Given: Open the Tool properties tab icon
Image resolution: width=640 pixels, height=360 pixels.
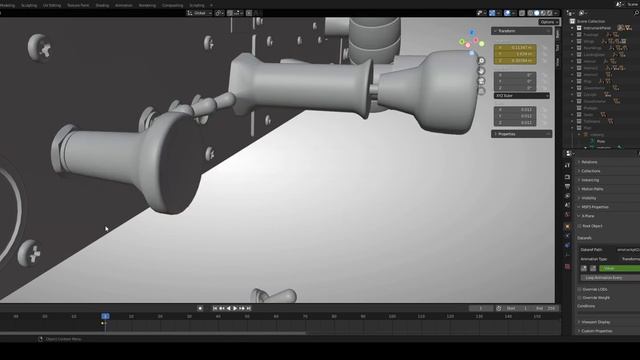Looking at the screenshot, I should tap(567, 165).
